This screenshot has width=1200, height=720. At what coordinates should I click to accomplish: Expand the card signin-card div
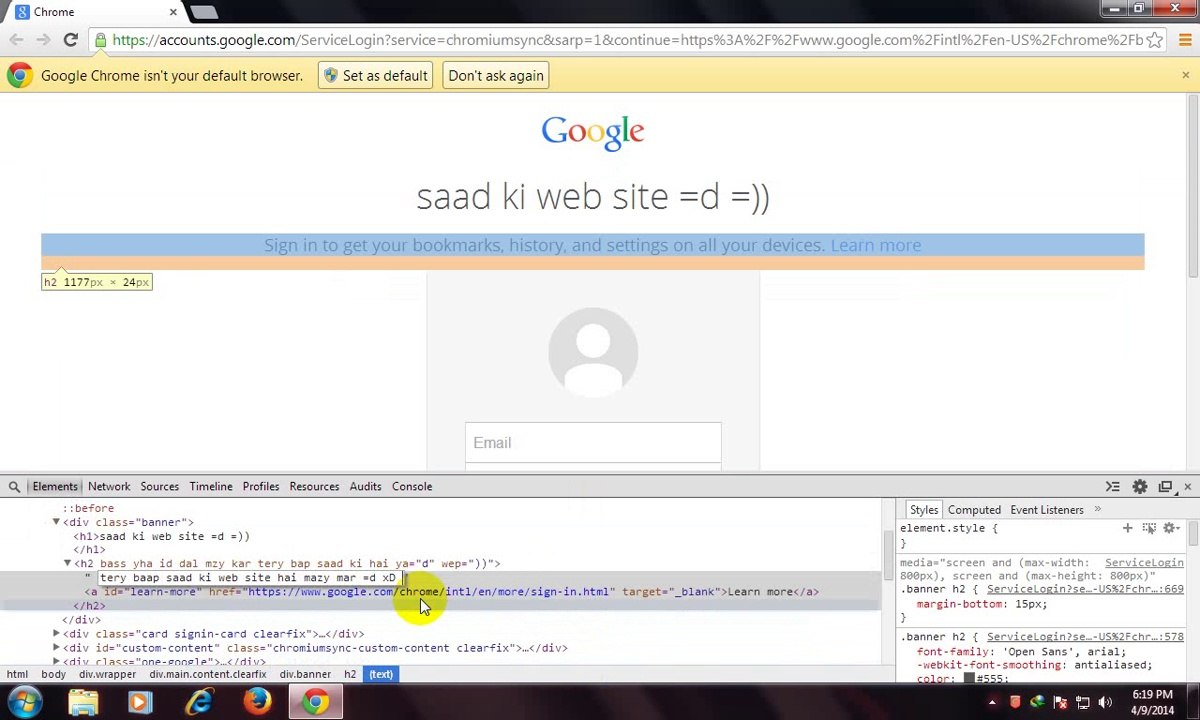click(56, 634)
